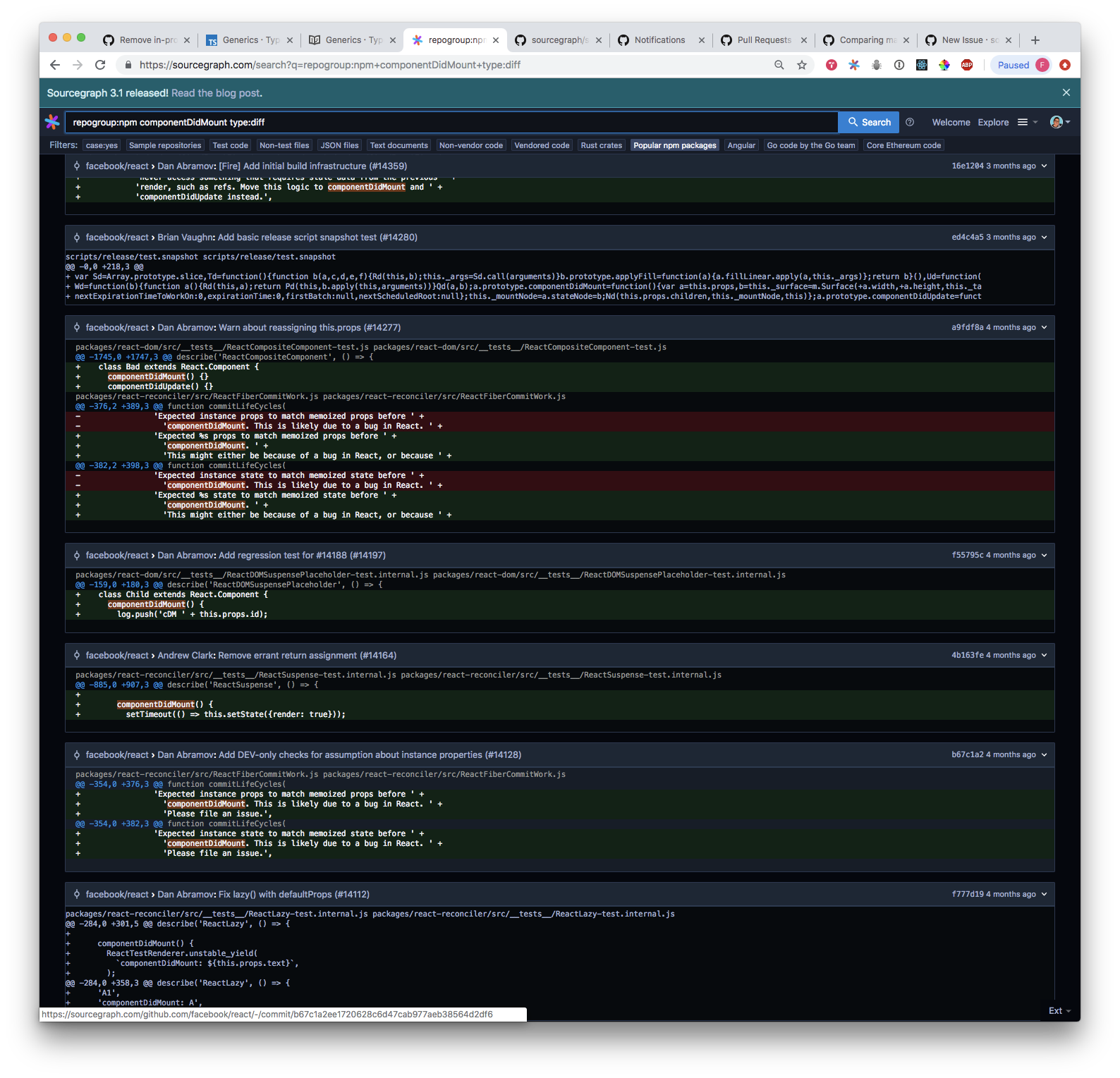1120x1078 pixels.
Task: Toggle the Sample repositories filter
Action: [165, 145]
